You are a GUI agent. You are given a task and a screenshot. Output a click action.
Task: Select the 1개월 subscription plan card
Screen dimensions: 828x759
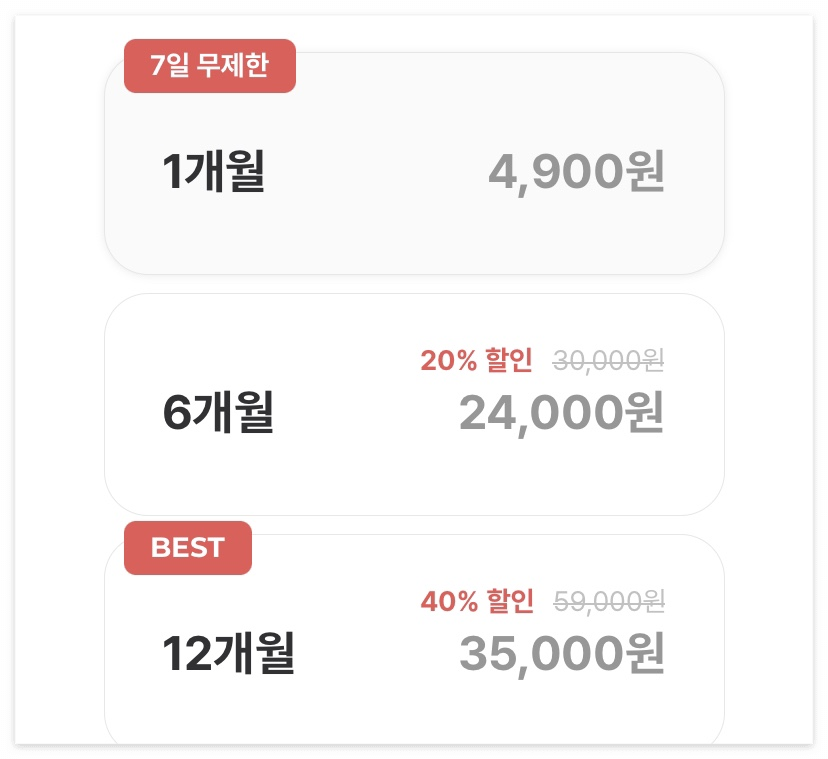[415, 163]
